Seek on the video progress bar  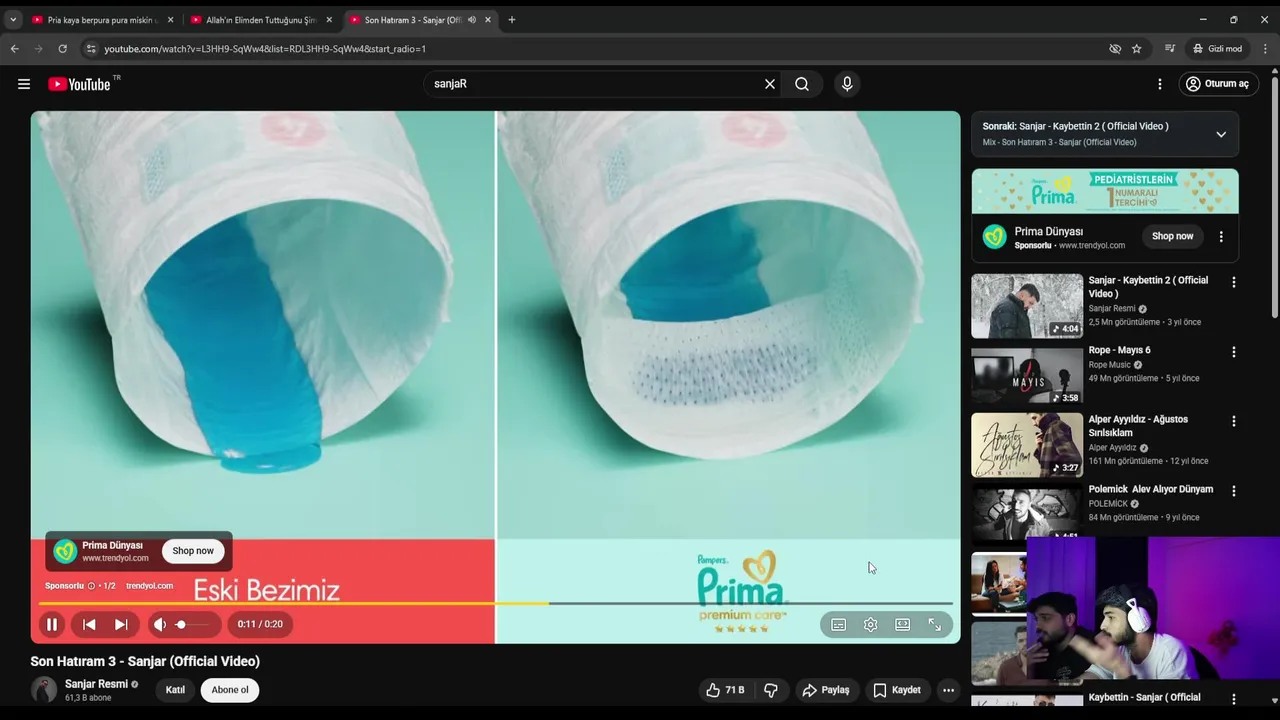[496, 603]
